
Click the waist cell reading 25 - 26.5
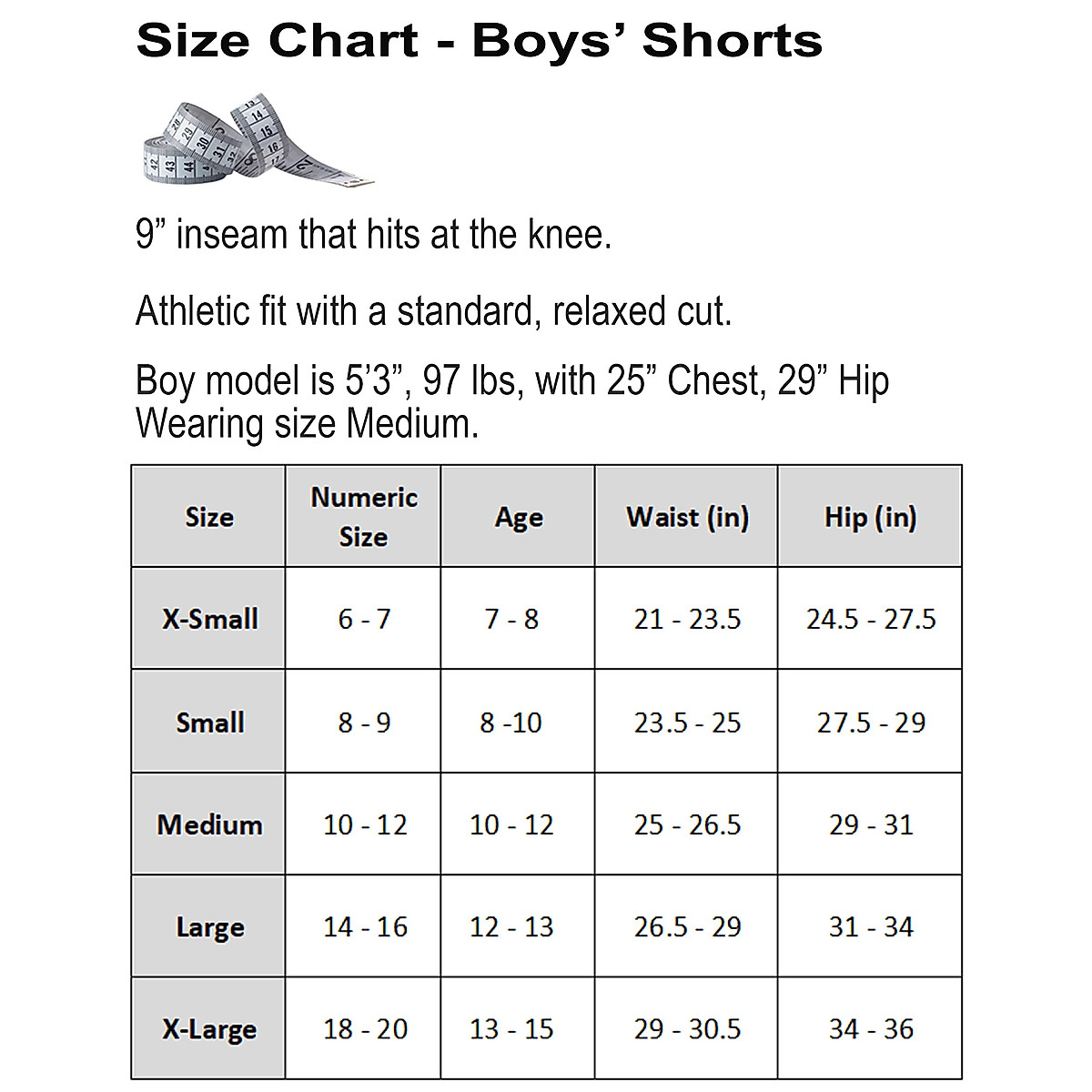[x=687, y=824]
